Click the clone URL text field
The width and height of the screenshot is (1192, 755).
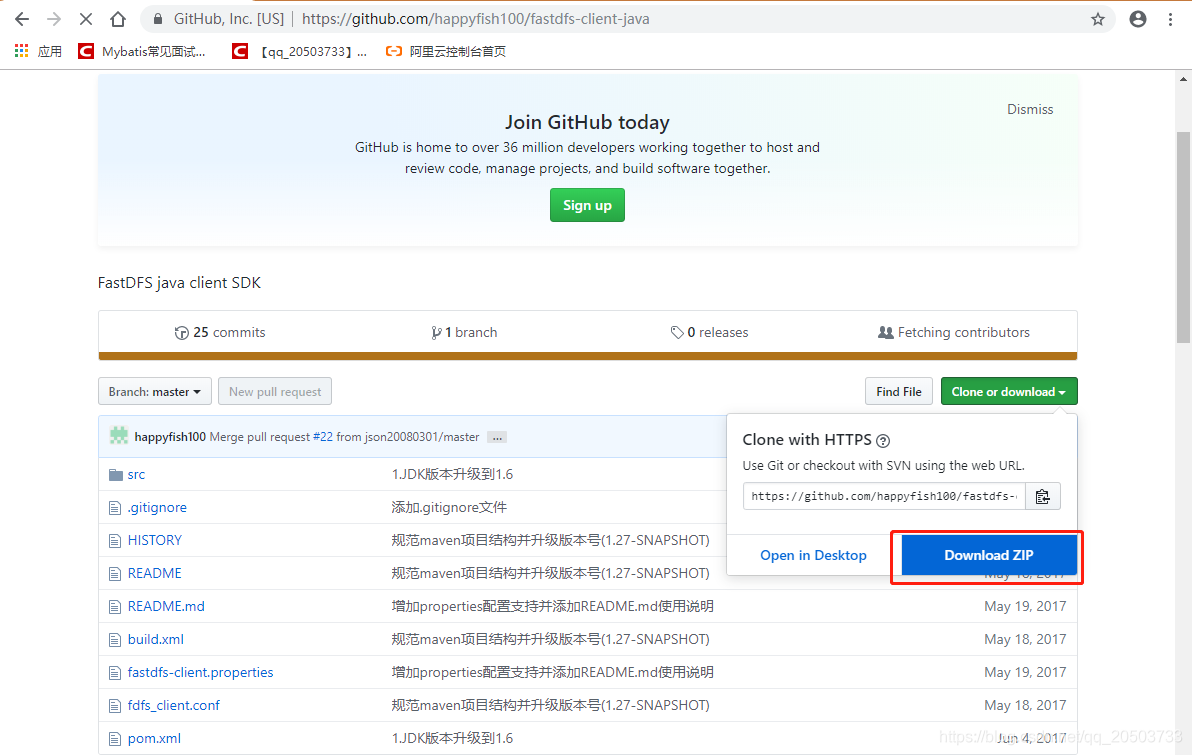click(884, 496)
